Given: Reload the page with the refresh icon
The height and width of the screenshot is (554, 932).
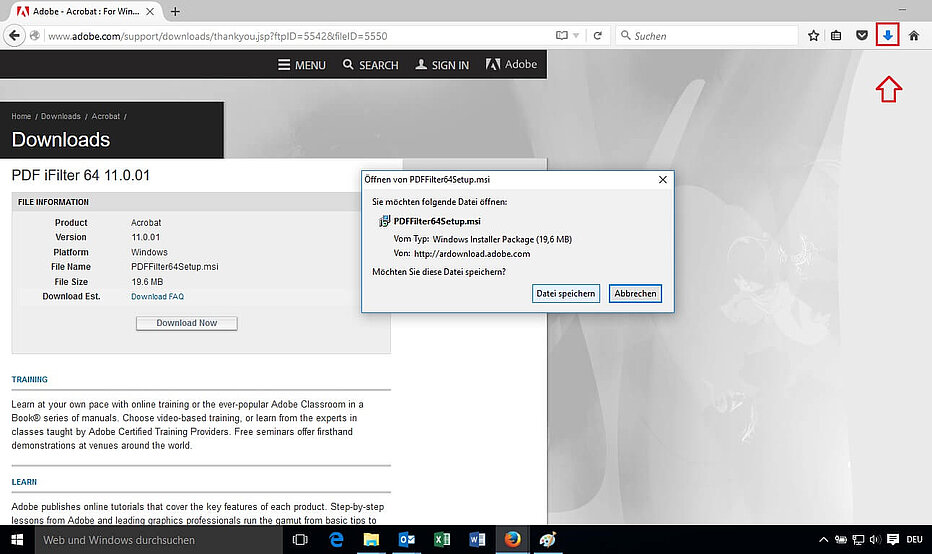Looking at the screenshot, I should pos(597,36).
